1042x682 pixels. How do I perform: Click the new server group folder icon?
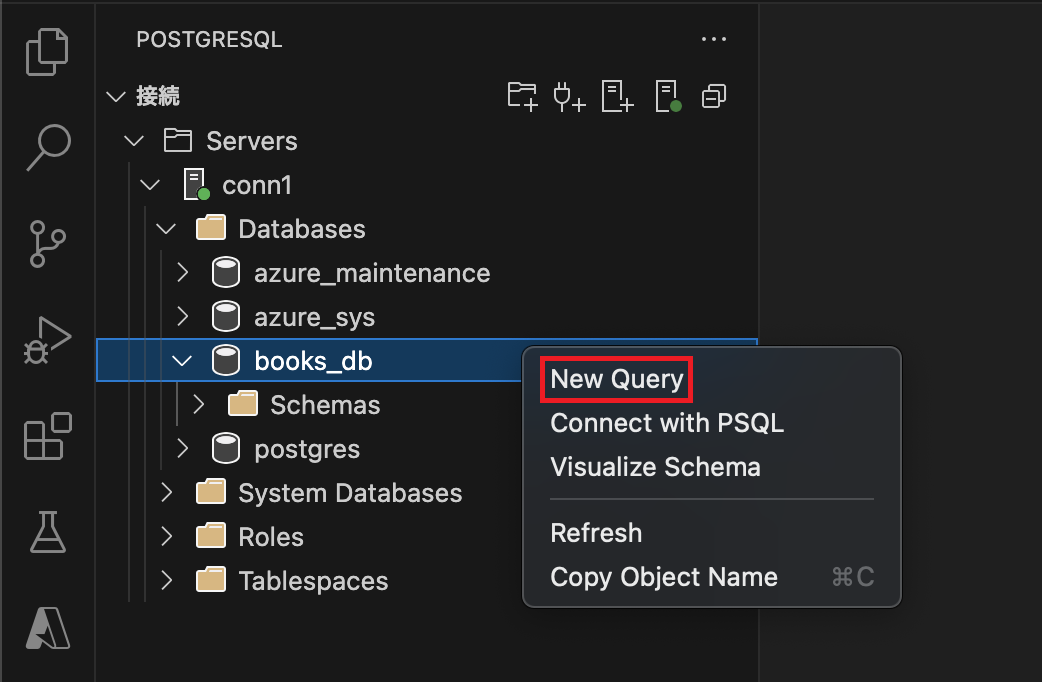[x=522, y=96]
